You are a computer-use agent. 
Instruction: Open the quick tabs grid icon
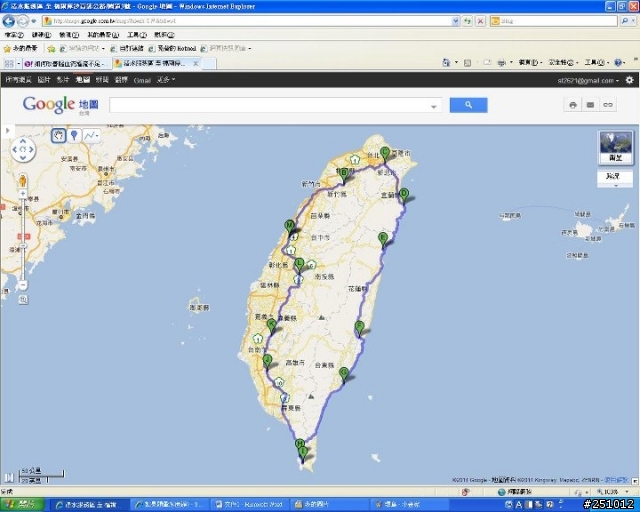click(x=9, y=63)
